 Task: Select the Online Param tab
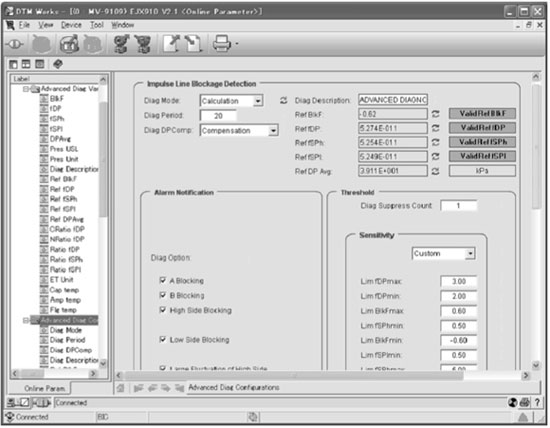pyautogui.click(x=45, y=388)
